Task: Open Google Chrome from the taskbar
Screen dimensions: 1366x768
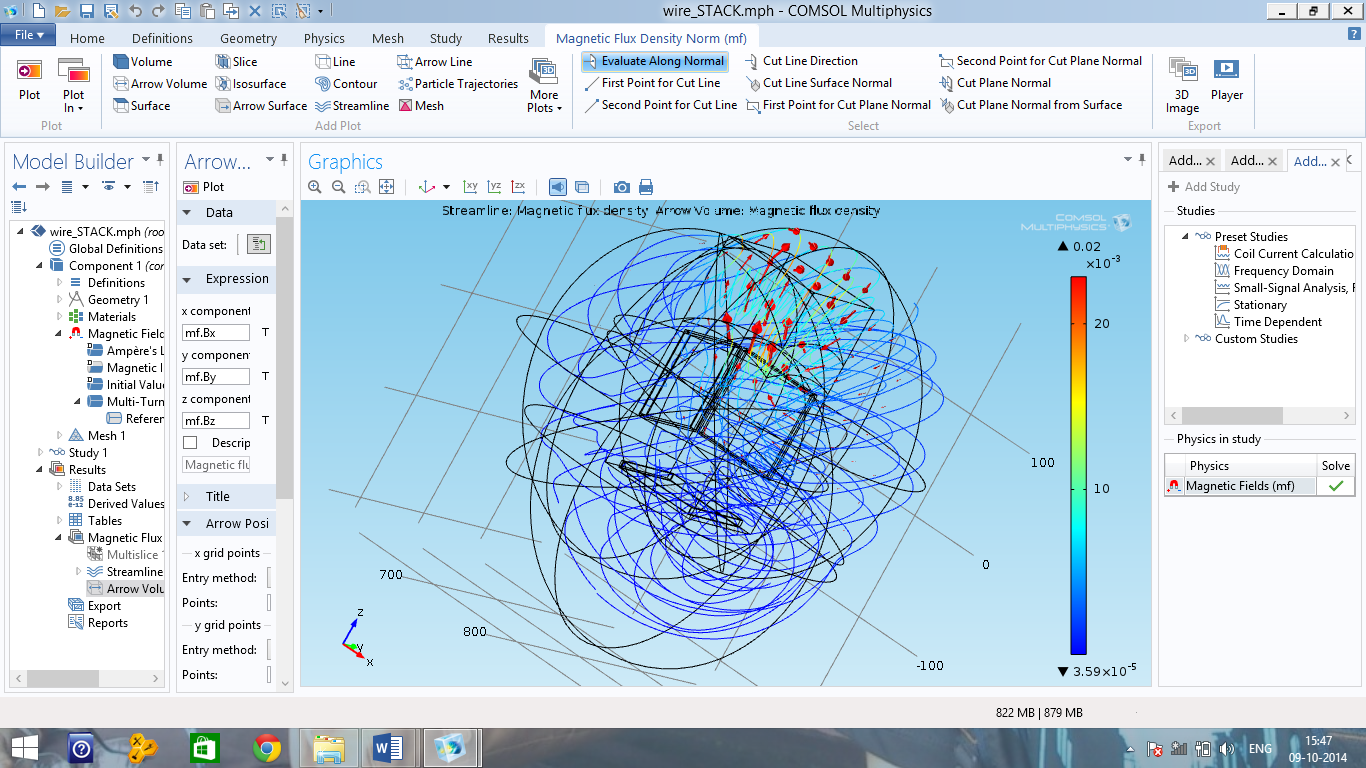Action: tap(267, 748)
